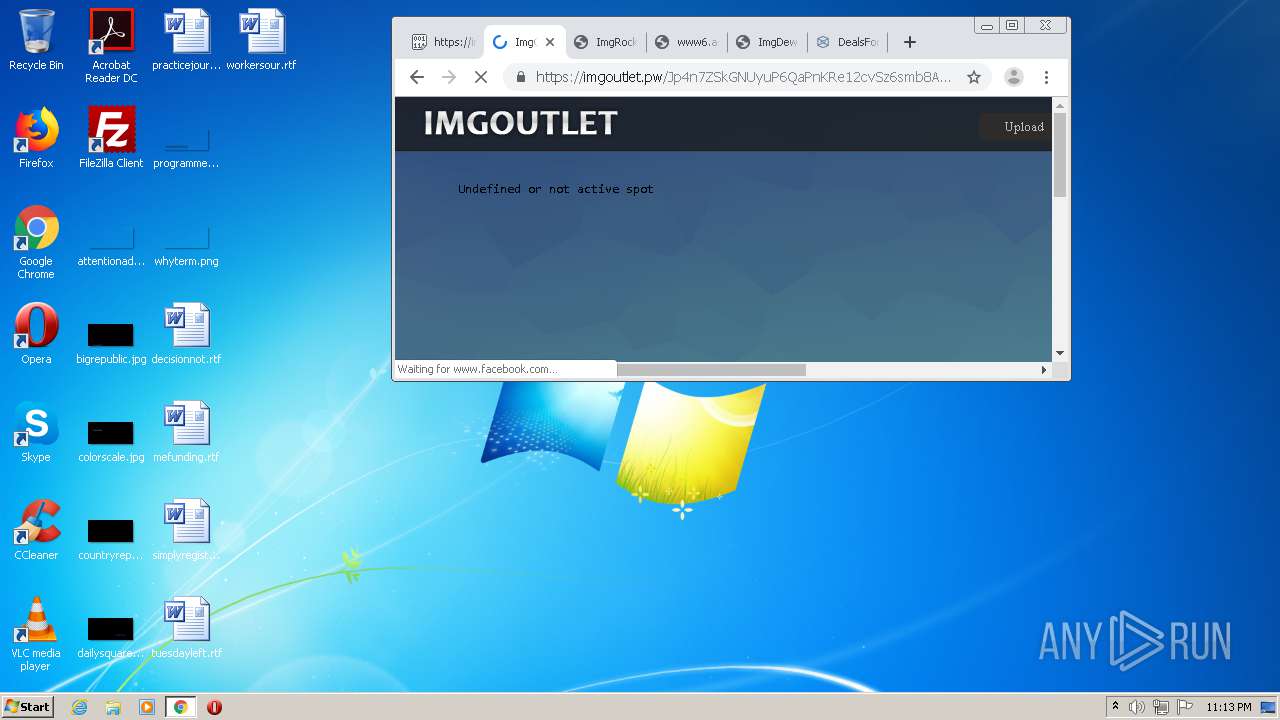Click scroll-up arrow of page scrollbar

[1060, 105]
